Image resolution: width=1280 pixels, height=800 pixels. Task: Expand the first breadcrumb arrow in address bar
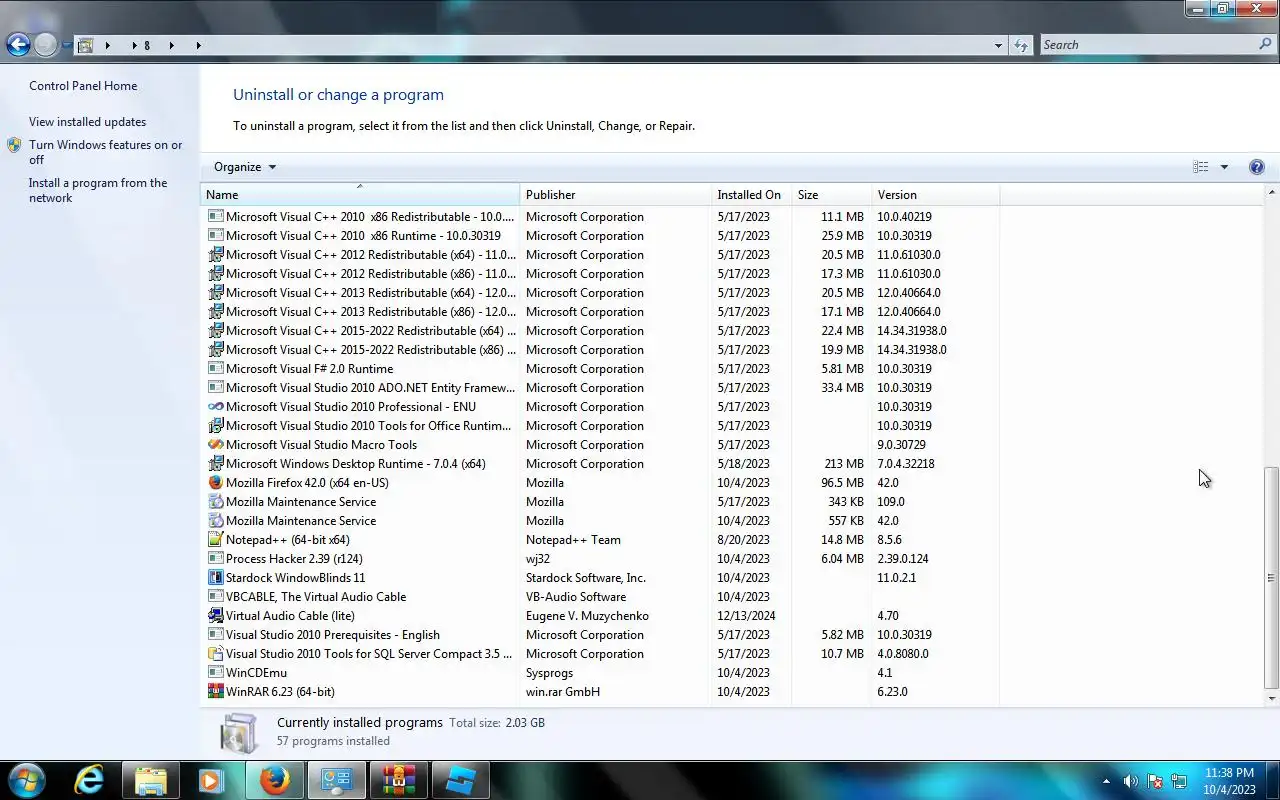coord(107,45)
